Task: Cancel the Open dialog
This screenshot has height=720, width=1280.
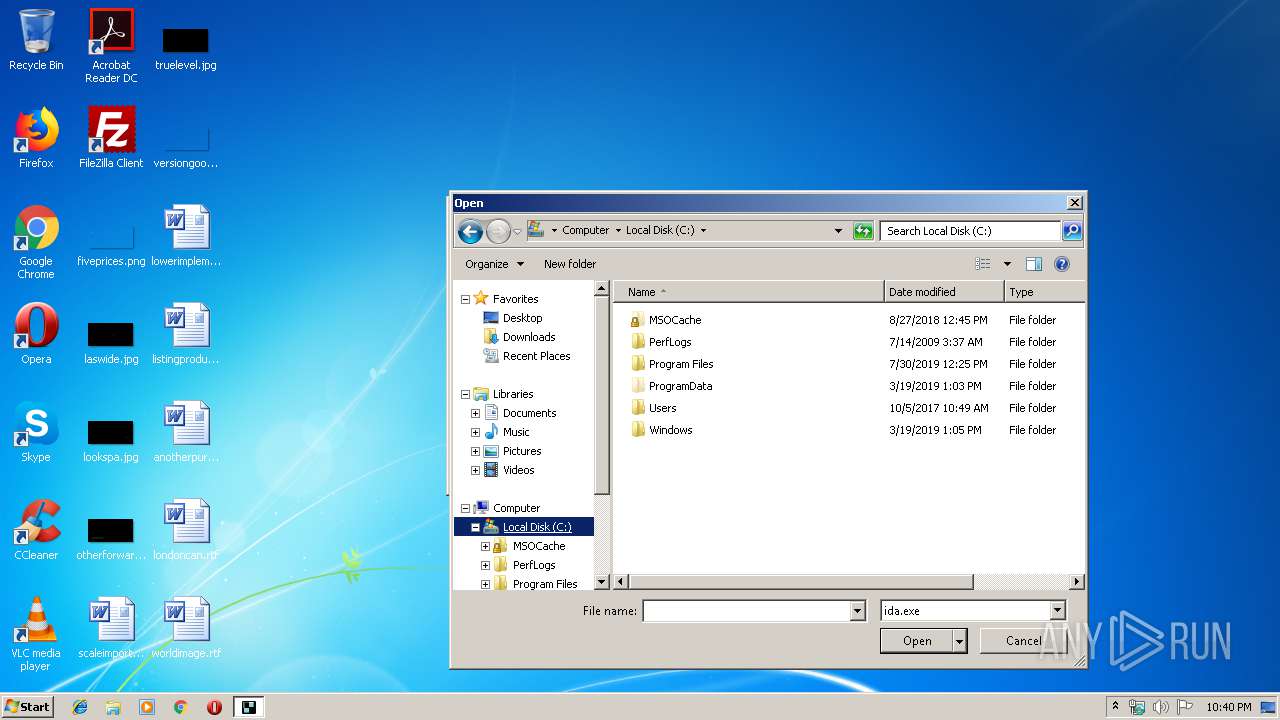Action: click(1023, 641)
